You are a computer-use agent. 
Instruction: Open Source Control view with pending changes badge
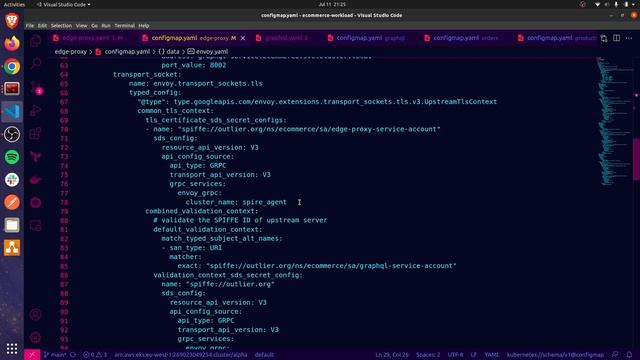pyautogui.click(x=36, y=87)
